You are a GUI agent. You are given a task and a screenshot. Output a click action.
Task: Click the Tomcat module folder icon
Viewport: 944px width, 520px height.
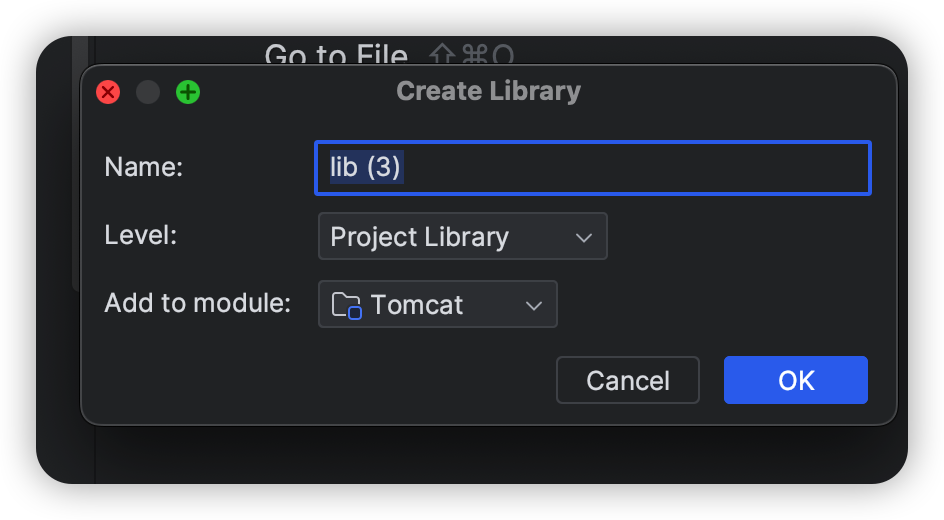click(346, 305)
